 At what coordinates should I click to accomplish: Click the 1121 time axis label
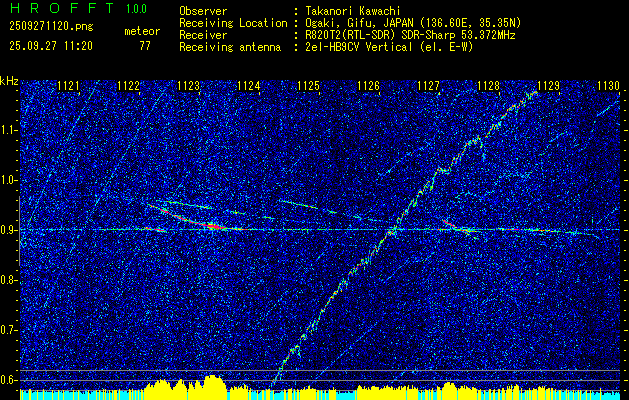[68, 86]
